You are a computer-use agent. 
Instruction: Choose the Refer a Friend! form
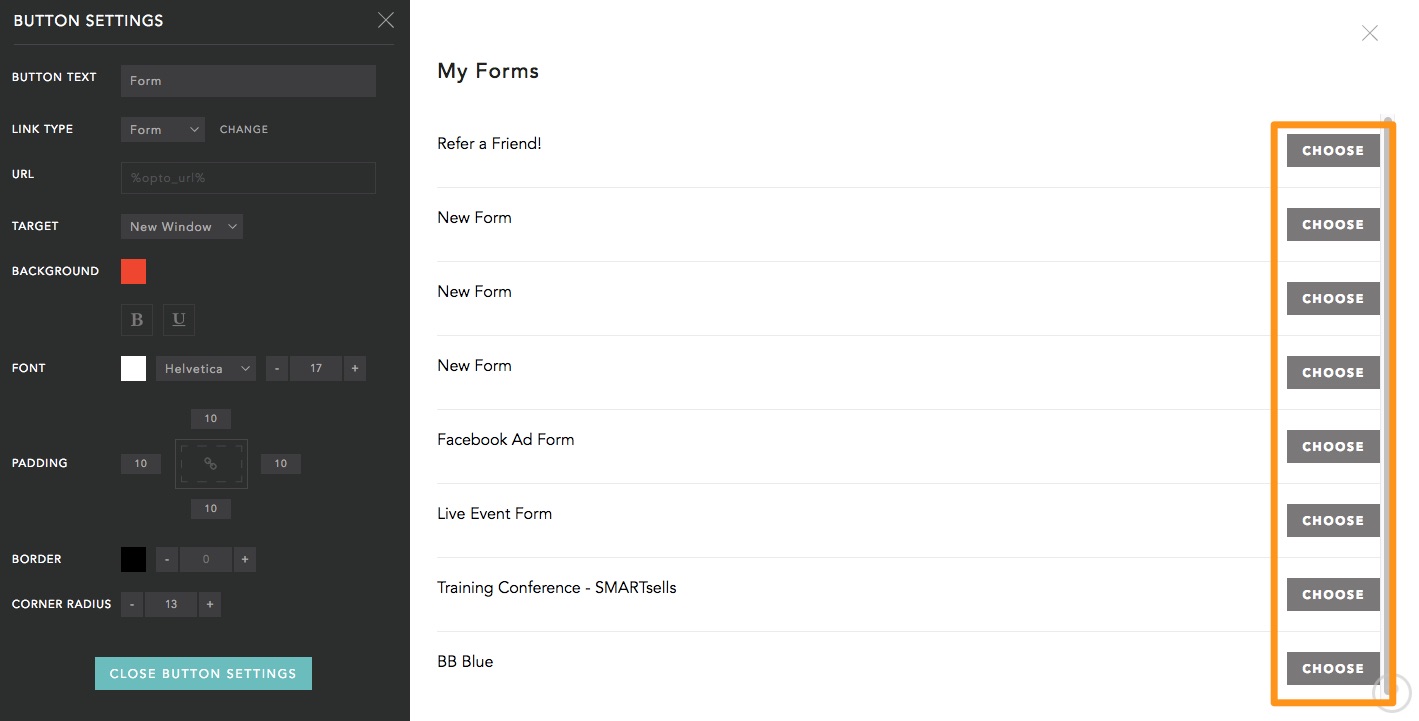pos(1333,151)
